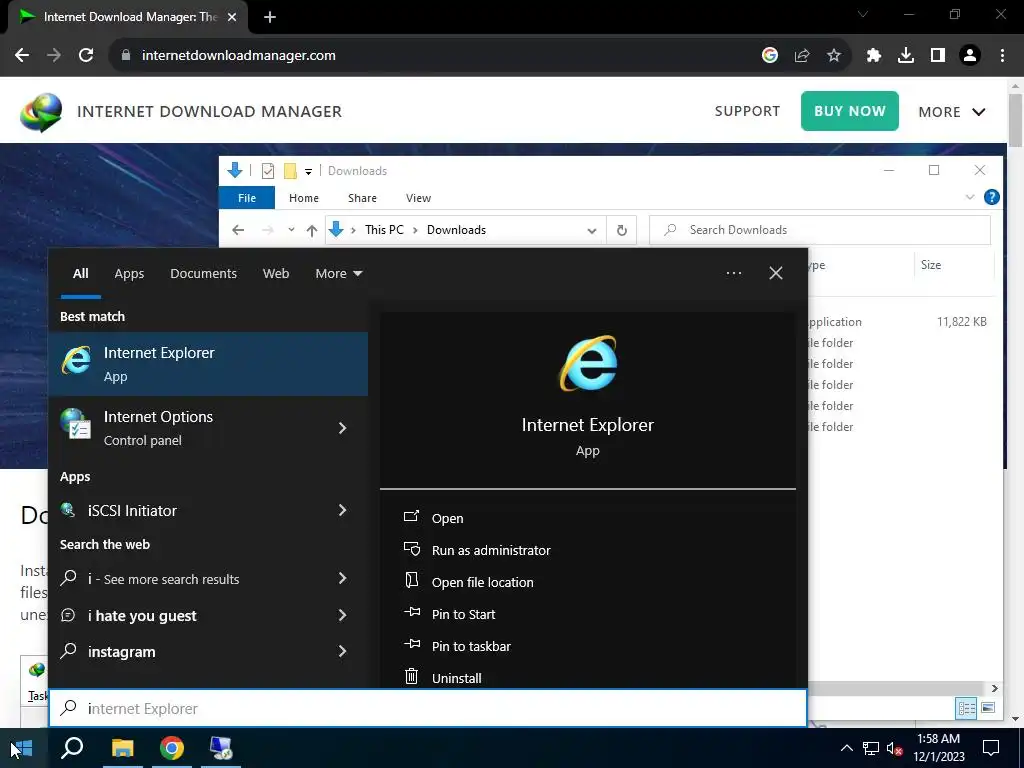The image size is (1024, 768).
Task: Open Chrome profile avatar
Action: click(970, 56)
